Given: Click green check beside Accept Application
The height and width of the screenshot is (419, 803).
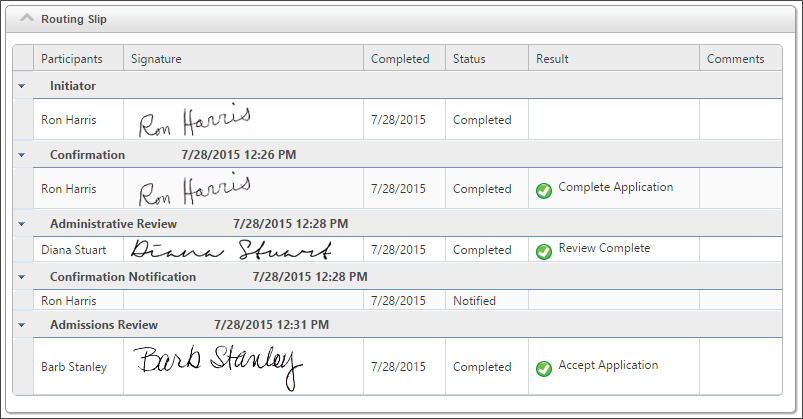Looking at the screenshot, I should pos(544,368).
